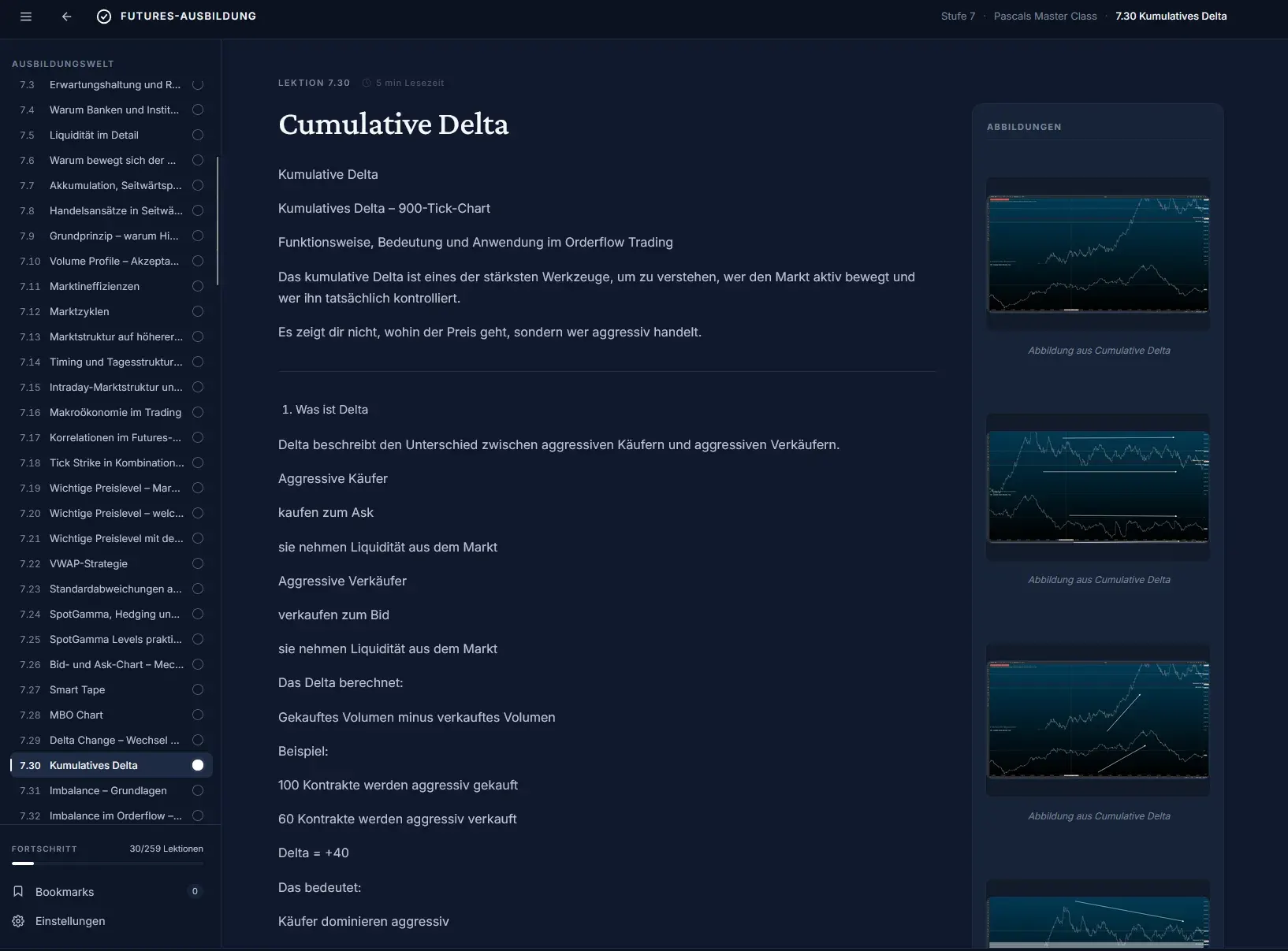This screenshot has height=951, width=1288.
Task: Open lesson 7.20 Wichtige Preislevel – welc...
Action: (x=111, y=513)
